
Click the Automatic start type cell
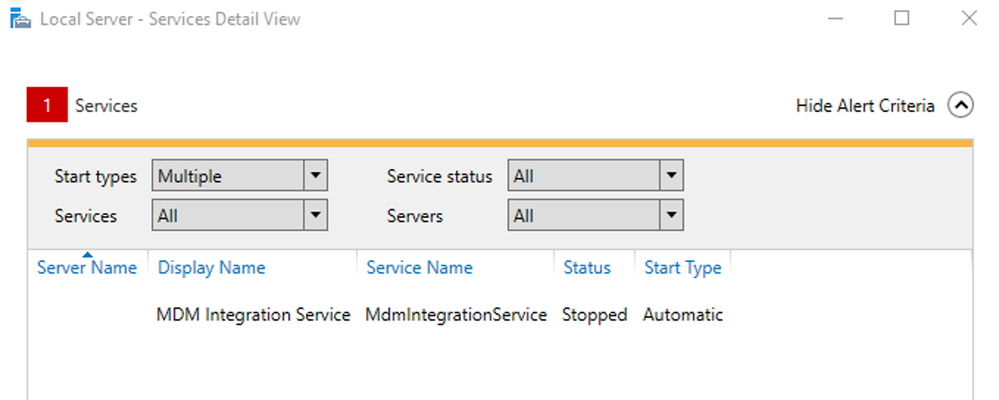682,314
